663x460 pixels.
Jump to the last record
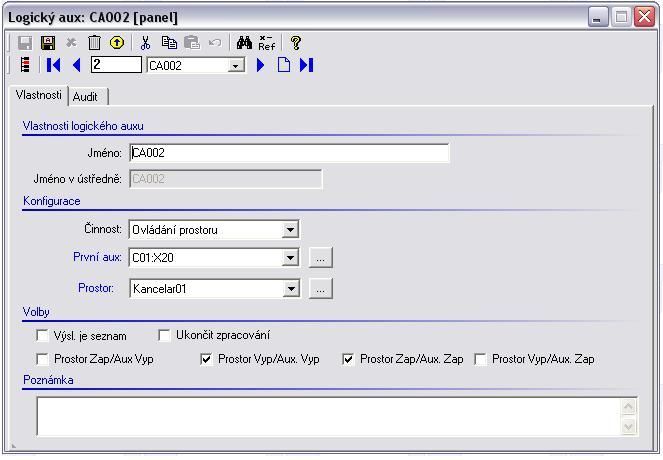307,65
